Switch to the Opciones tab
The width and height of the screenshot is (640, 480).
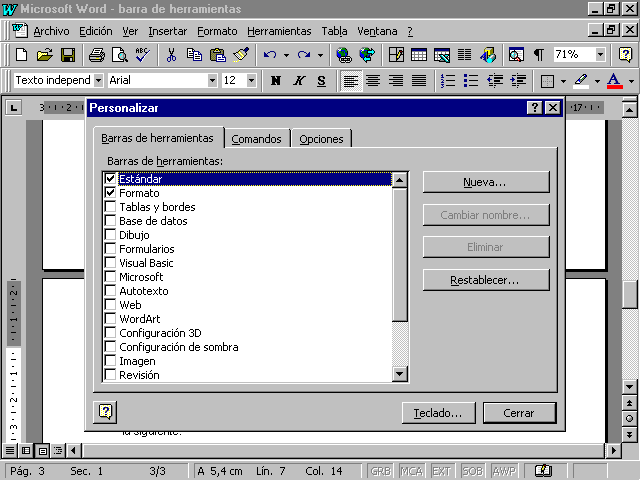click(x=321, y=139)
